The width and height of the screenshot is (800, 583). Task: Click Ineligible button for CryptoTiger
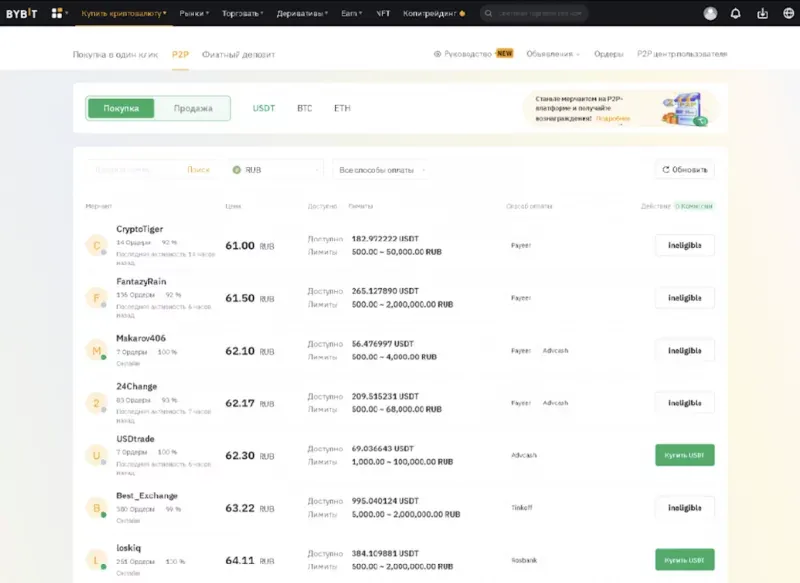(685, 245)
